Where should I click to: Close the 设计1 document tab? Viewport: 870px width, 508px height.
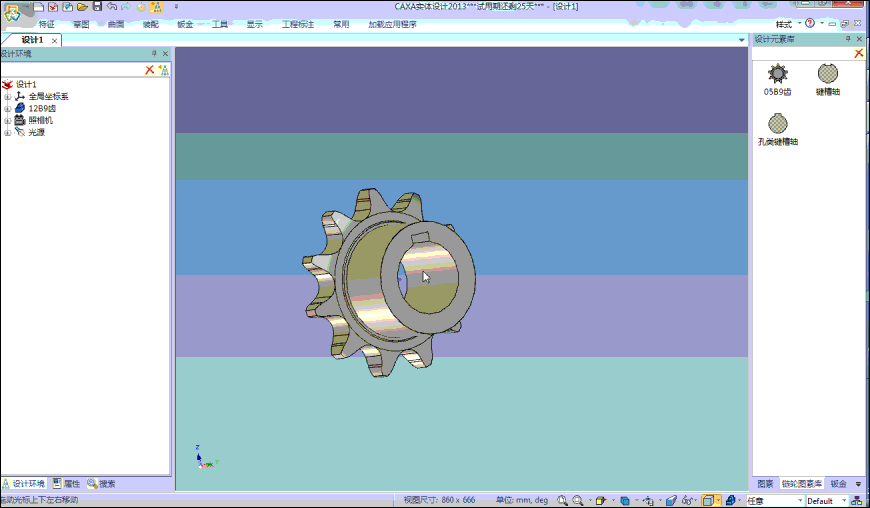click(x=54, y=40)
